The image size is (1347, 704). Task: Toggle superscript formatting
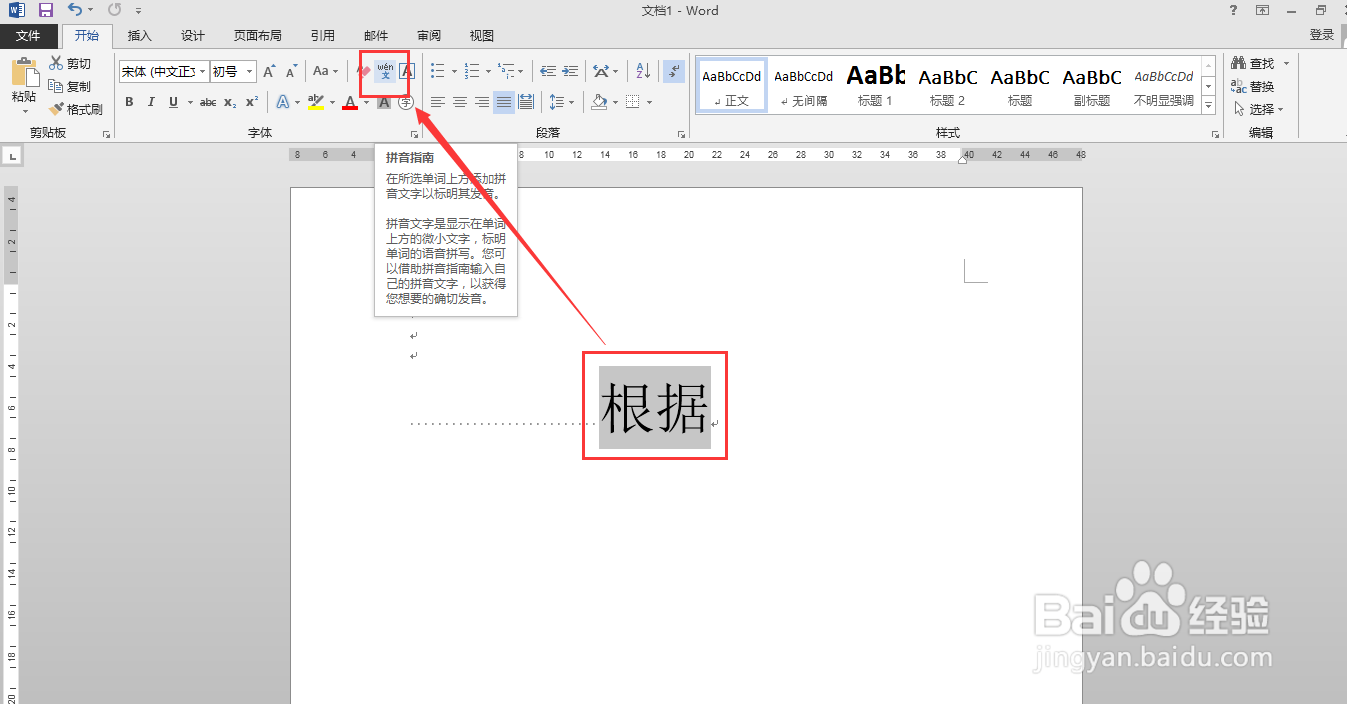tap(250, 102)
